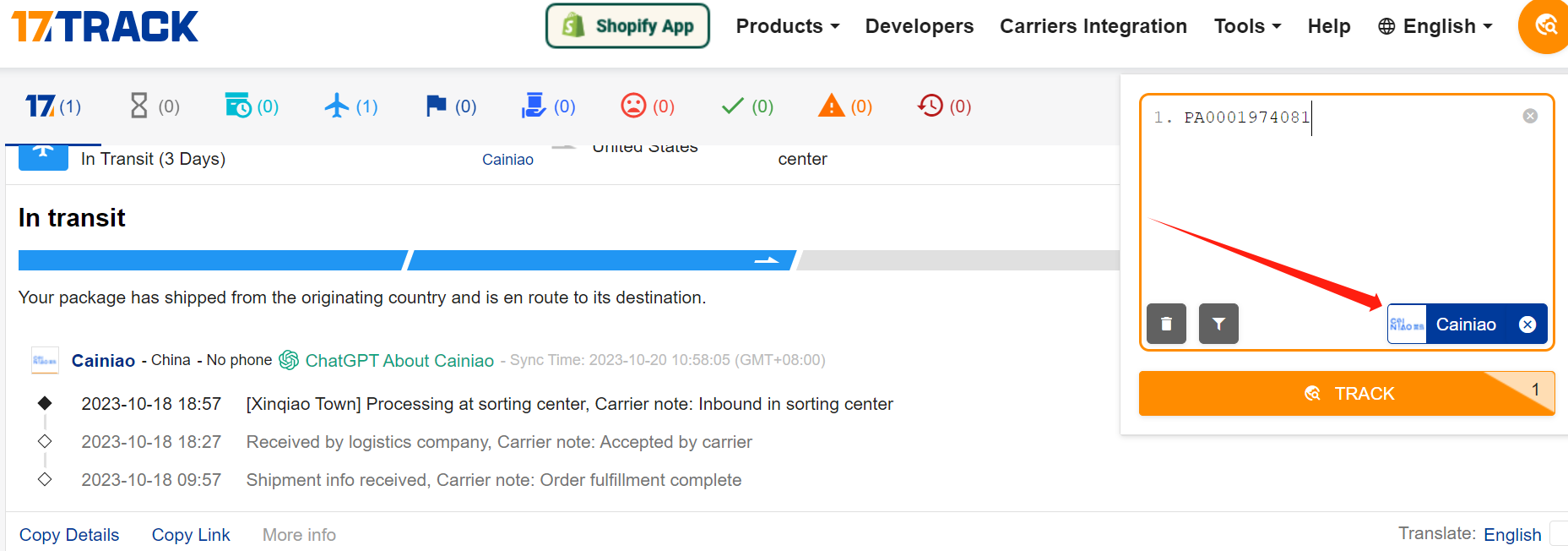Screen dimensions: 1568x551
Task: Click the Sync Time 2023-10-20 text
Action: tap(668, 360)
